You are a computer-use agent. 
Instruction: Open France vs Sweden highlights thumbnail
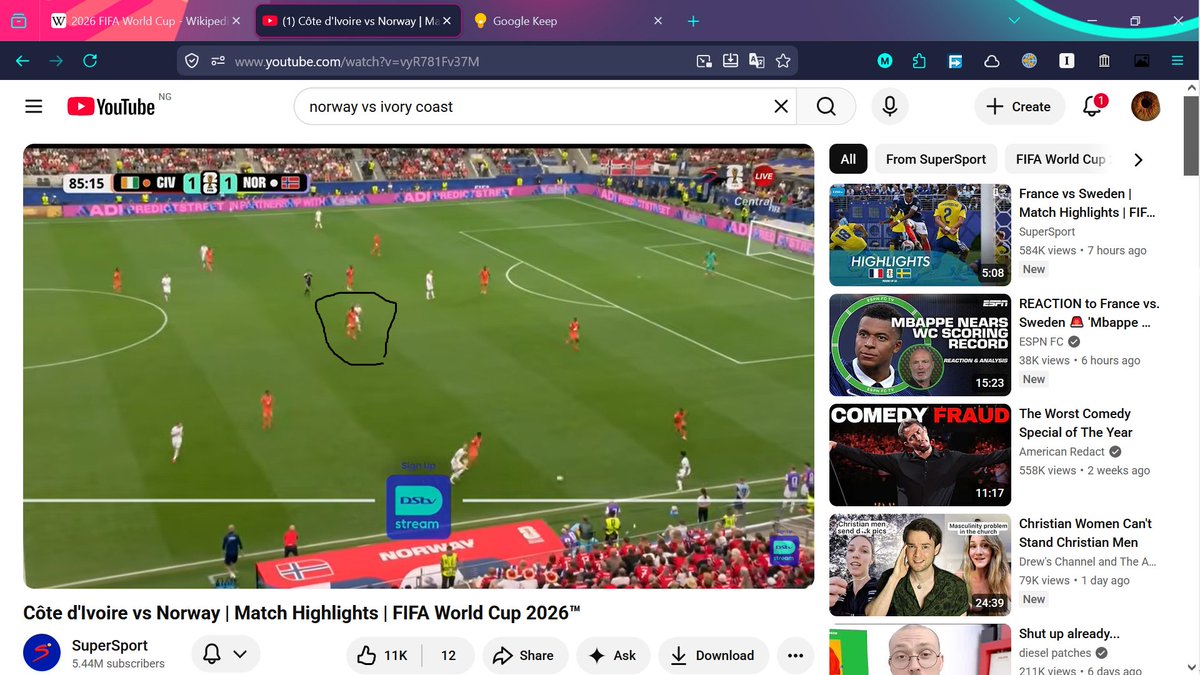point(920,235)
